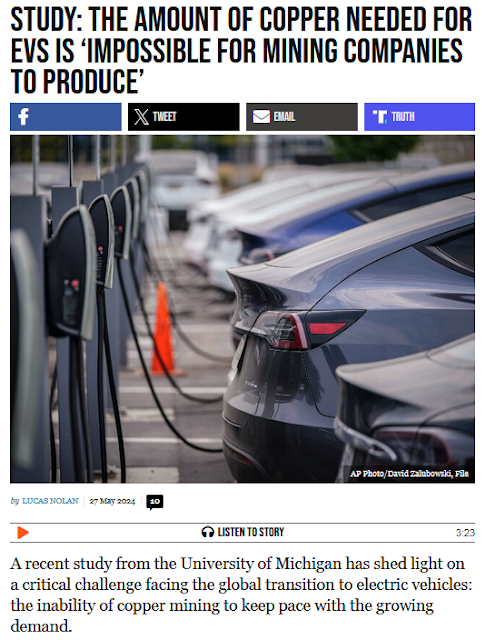This screenshot has height=640, width=485.
Task: Select the LISTEN TO STORY label
Action: (x=251, y=532)
